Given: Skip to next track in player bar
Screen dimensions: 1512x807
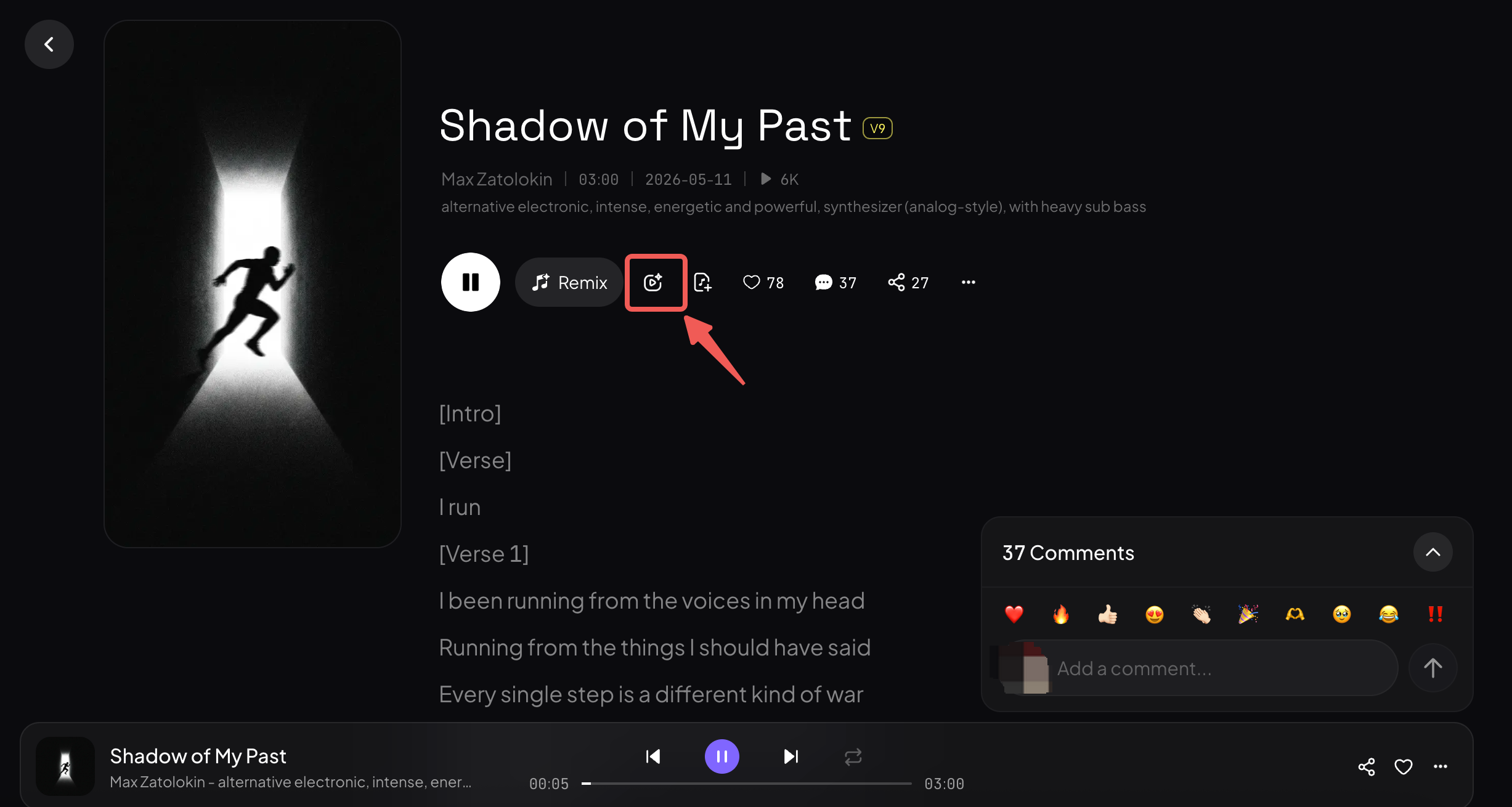Looking at the screenshot, I should 791,756.
